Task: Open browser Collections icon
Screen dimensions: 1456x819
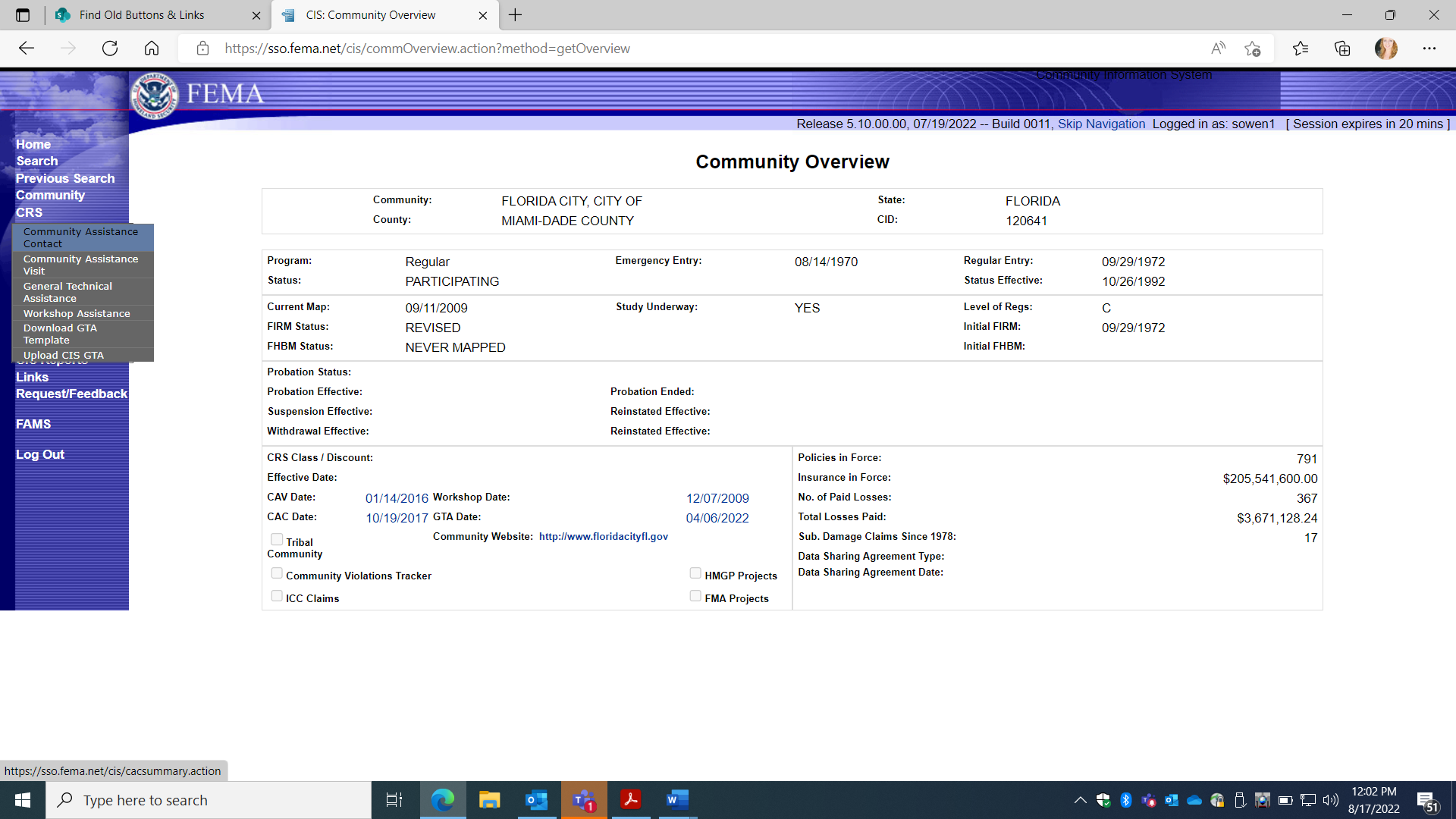Action: [1342, 49]
